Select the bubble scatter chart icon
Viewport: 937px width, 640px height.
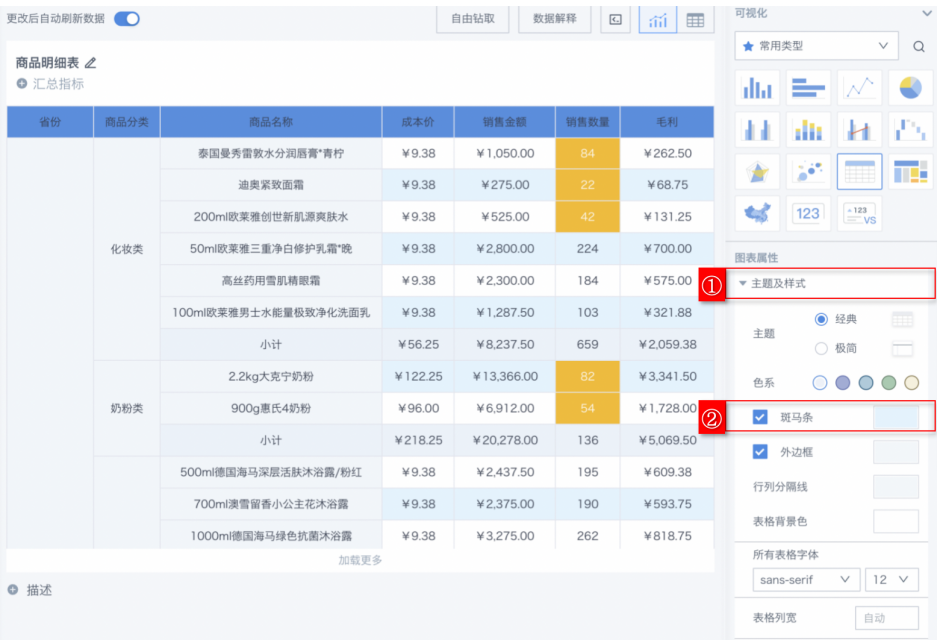(x=808, y=171)
